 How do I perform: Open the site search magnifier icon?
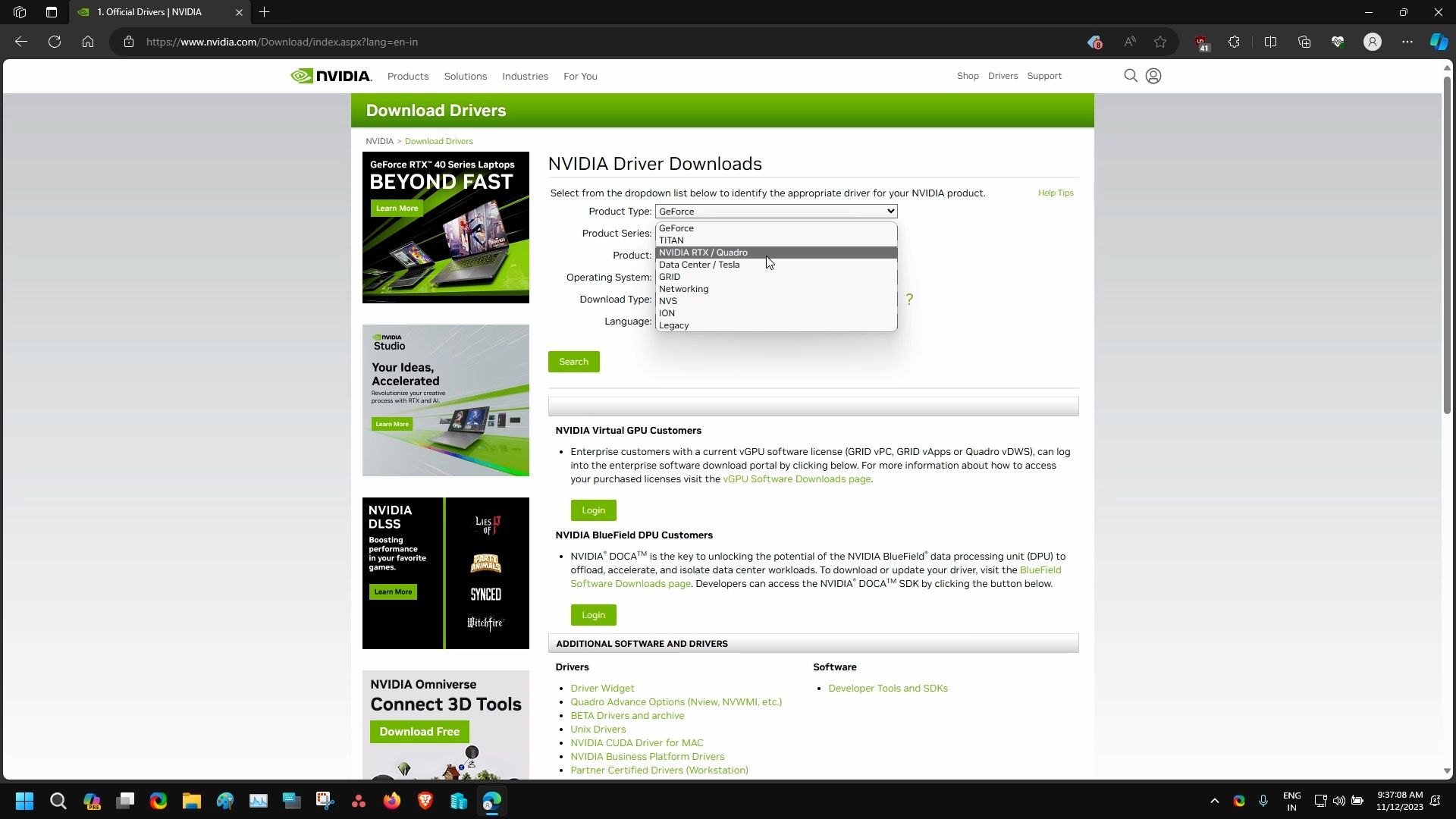1130,76
